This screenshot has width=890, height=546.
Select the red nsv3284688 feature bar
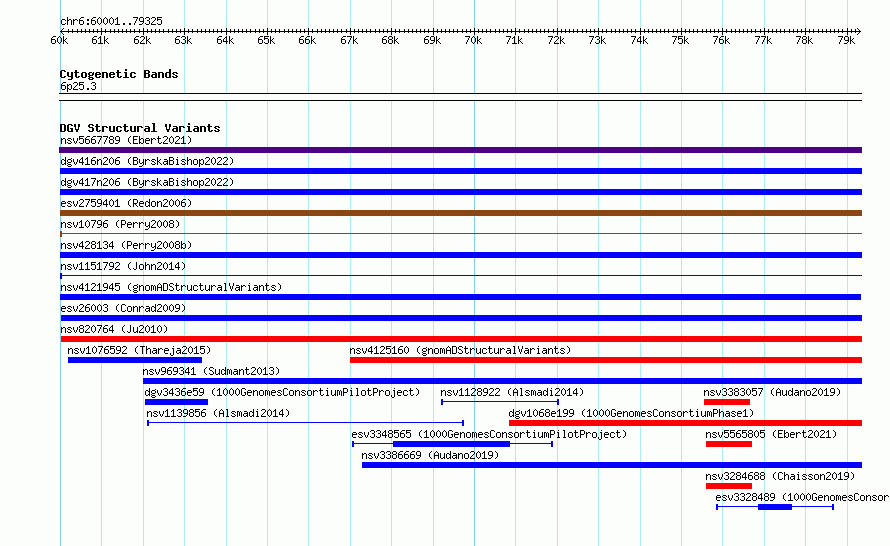click(x=729, y=486)
